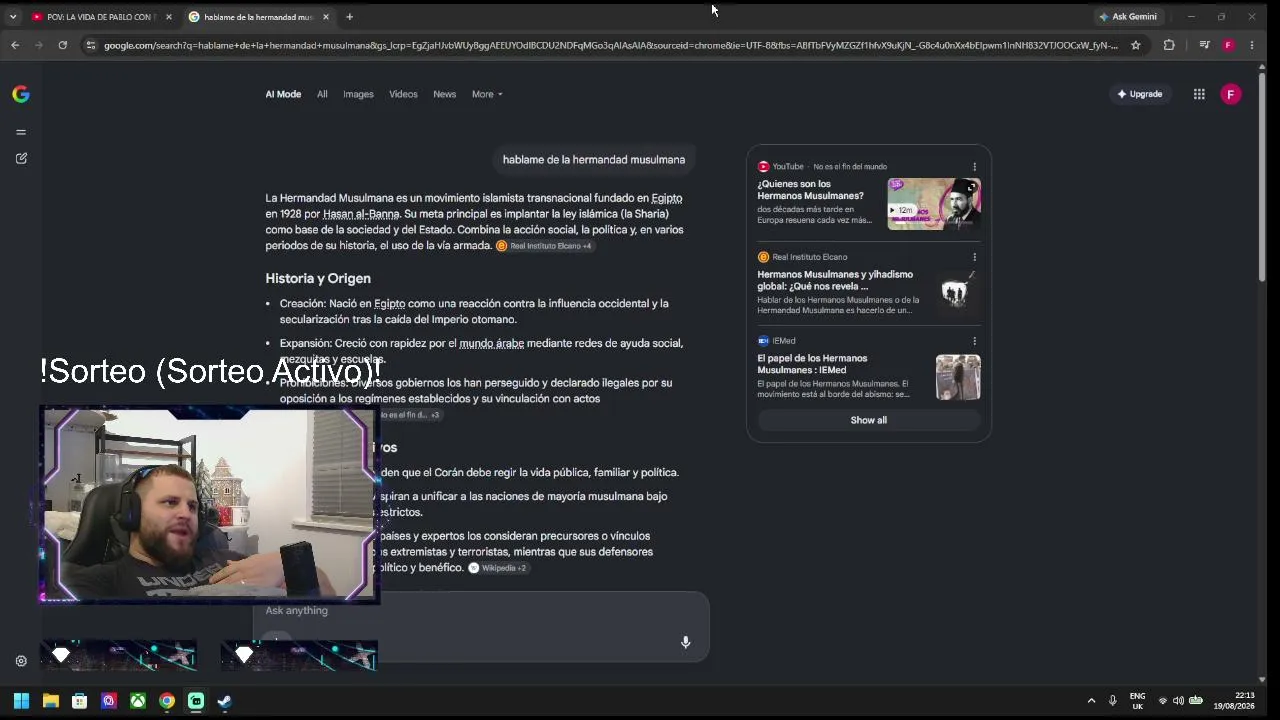The width and height of the screenshot is (1280, 720).
Task: View site information icon in address bar
Action: [x=91, y=45]
